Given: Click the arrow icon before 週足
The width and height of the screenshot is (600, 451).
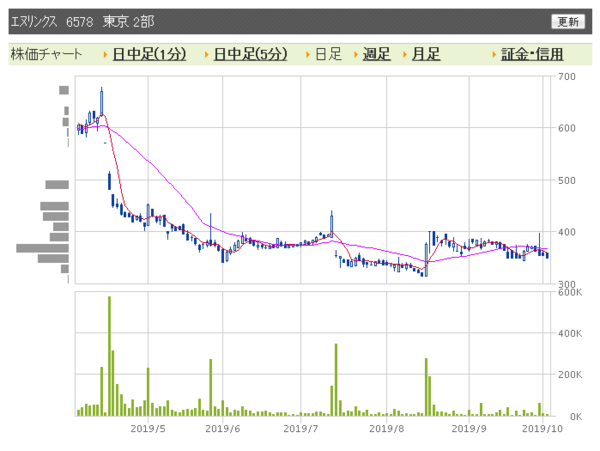Looking at the screenshot, I should (x=357, y=54).
